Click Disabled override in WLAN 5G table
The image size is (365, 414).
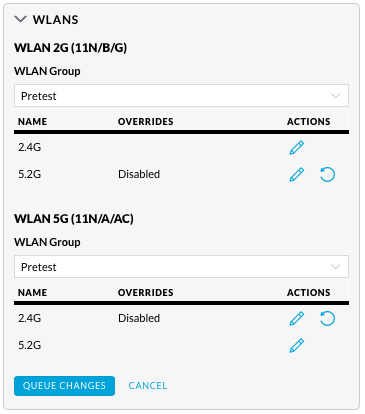[x=139, y=318]
